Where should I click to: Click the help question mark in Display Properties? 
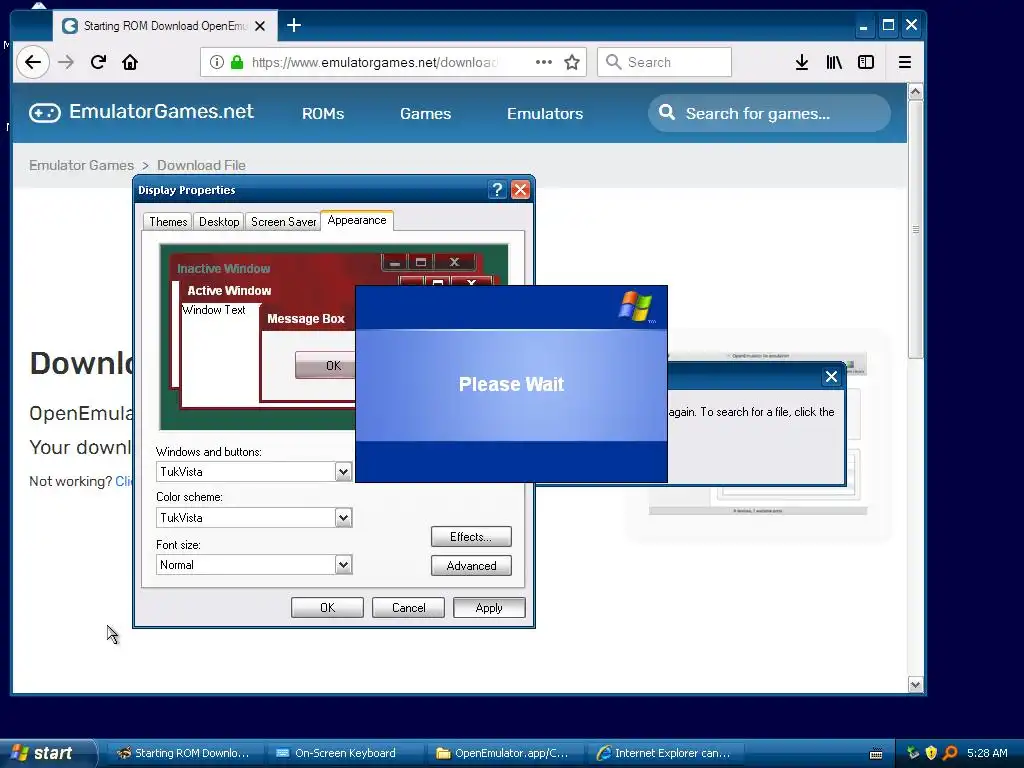click(497, 189)
